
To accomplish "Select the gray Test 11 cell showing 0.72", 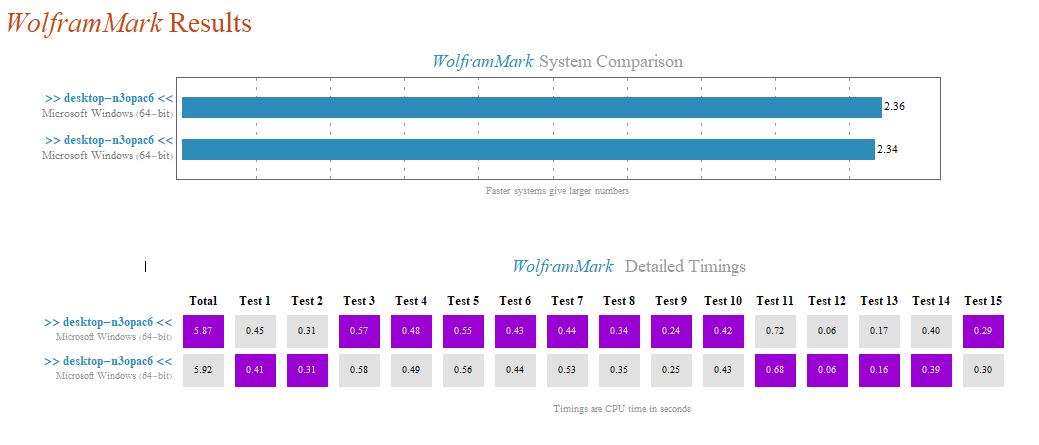I will tap(775, 331).
